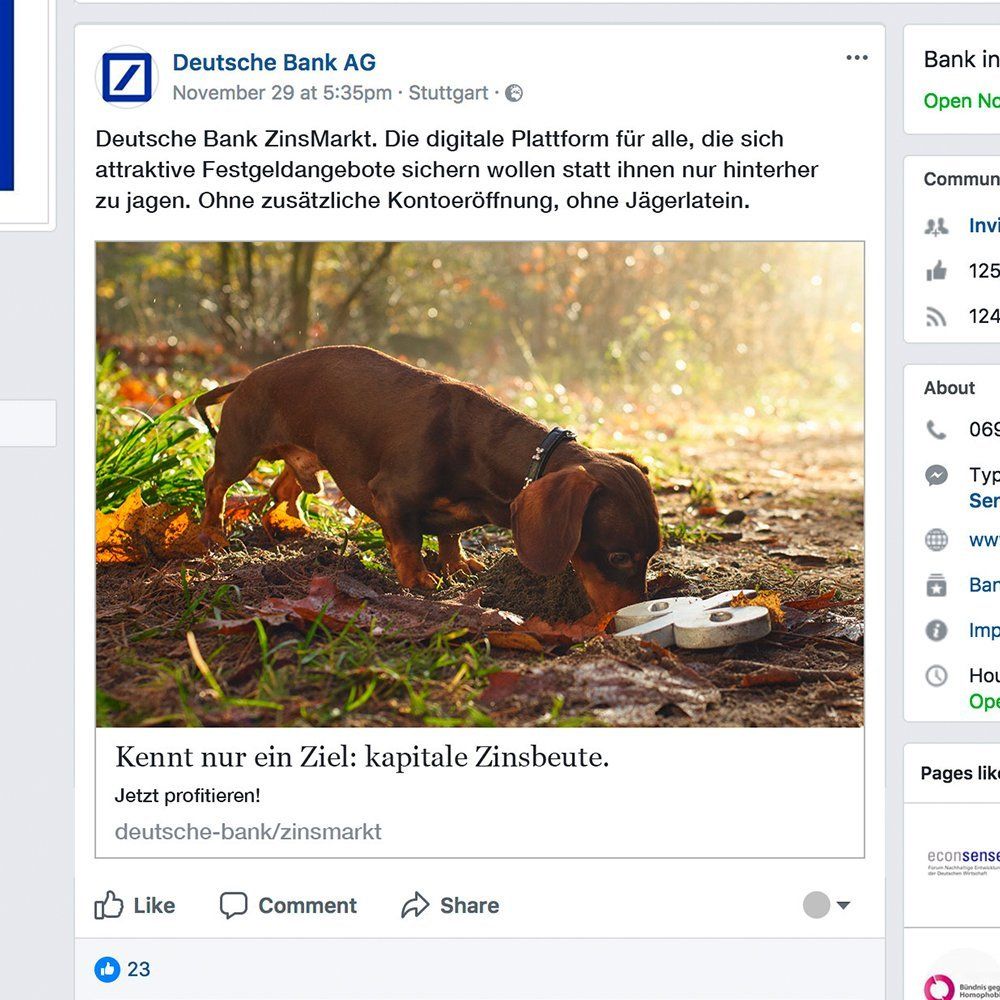
Task: Click the 'Kennt nur ein Ziel' headline
Action: (x=362, y=757)
